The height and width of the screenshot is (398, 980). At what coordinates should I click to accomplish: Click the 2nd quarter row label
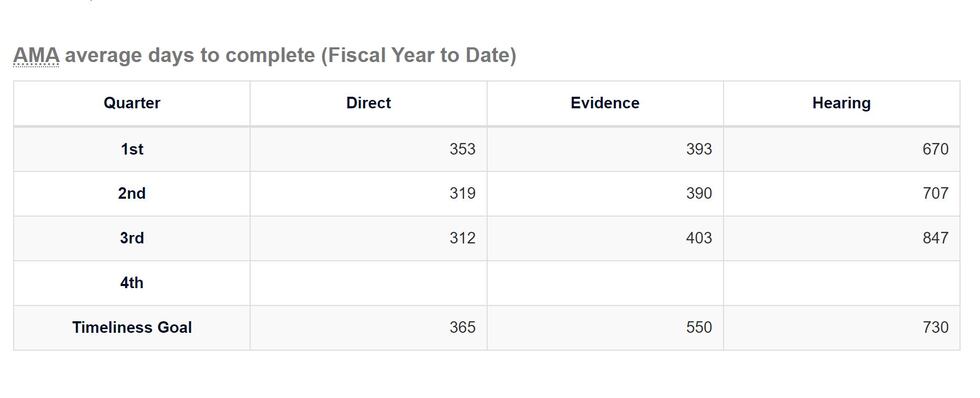(x=132, y=194)
